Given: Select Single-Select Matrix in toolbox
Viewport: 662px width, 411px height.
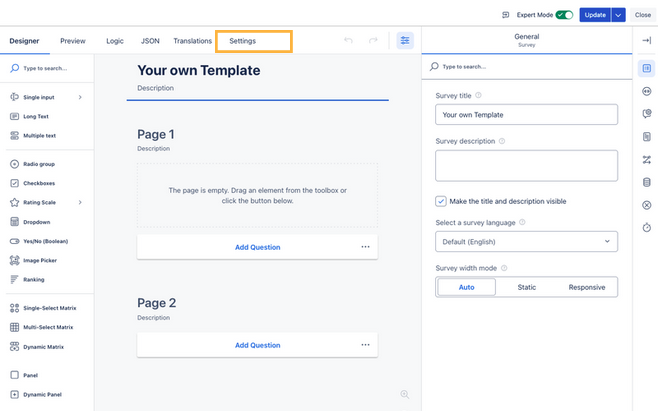Looking at the screenshot, I should tap(48, 308).
